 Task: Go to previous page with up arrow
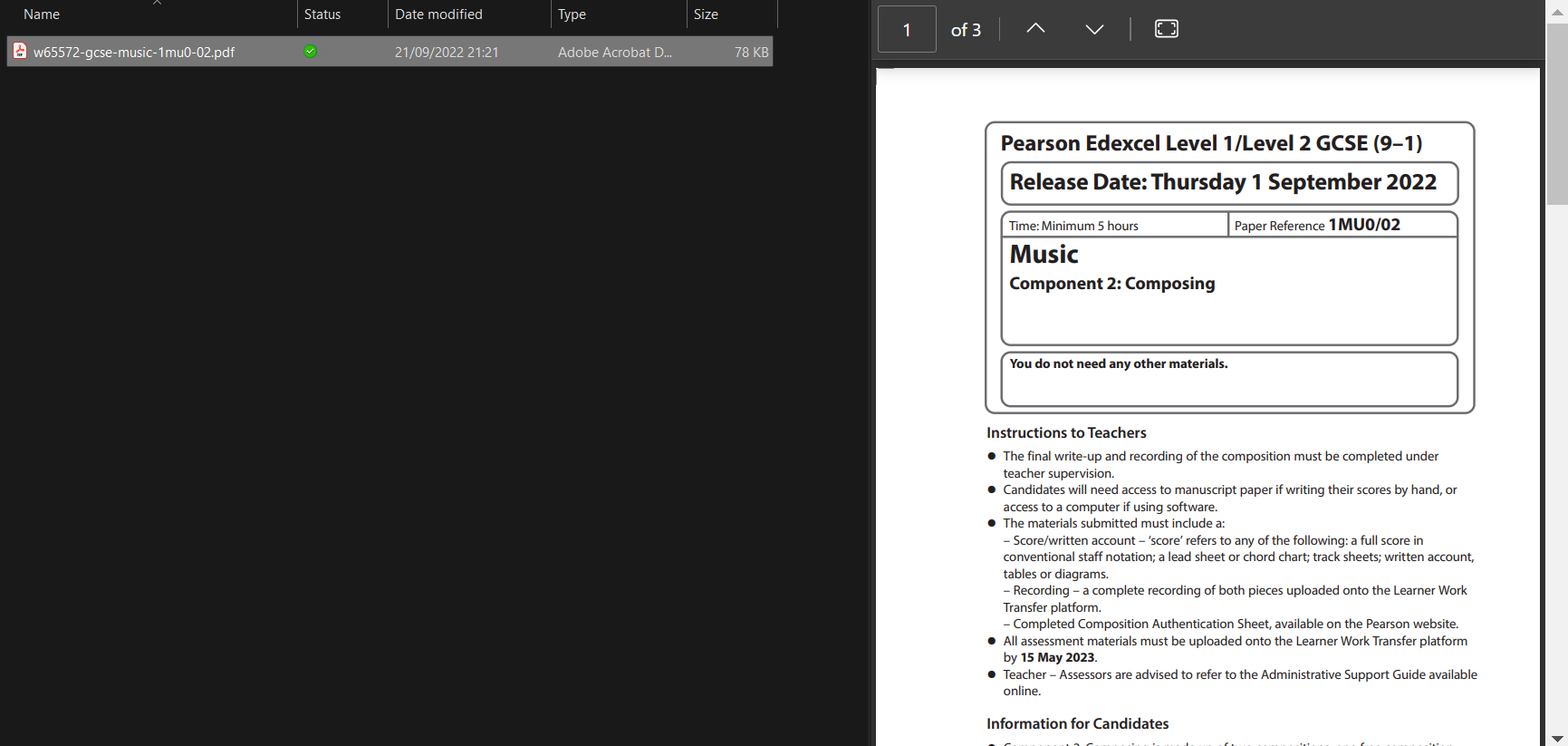pyautogui.click(x=1035, y=29)
